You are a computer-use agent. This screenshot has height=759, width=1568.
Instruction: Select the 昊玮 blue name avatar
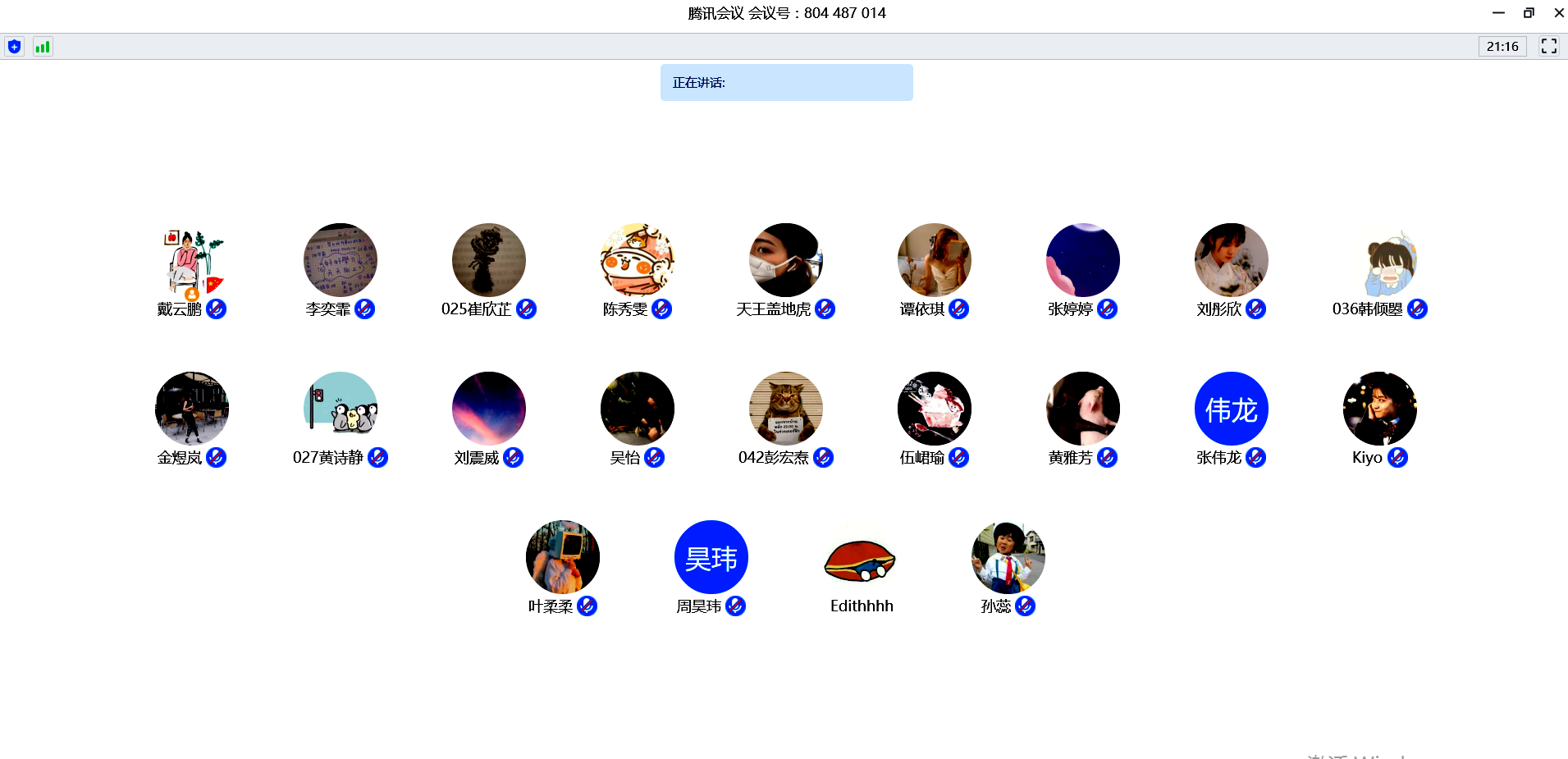711,557
